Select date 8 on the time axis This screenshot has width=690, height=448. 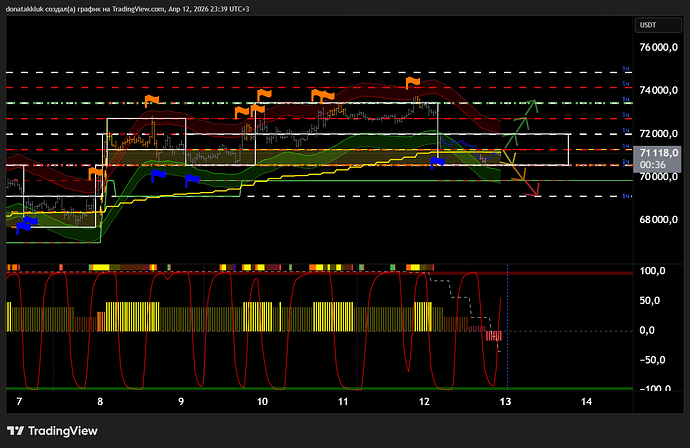click(x=100, y=401)
